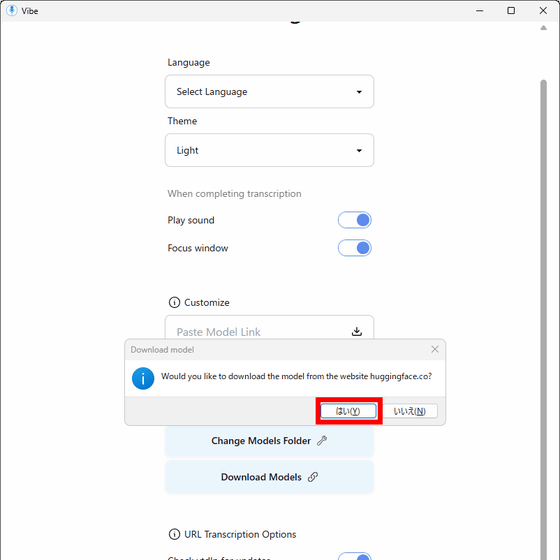Decline download with いいえ(N) button
Viewport: 560px width, 560px height.
point(410,411)
